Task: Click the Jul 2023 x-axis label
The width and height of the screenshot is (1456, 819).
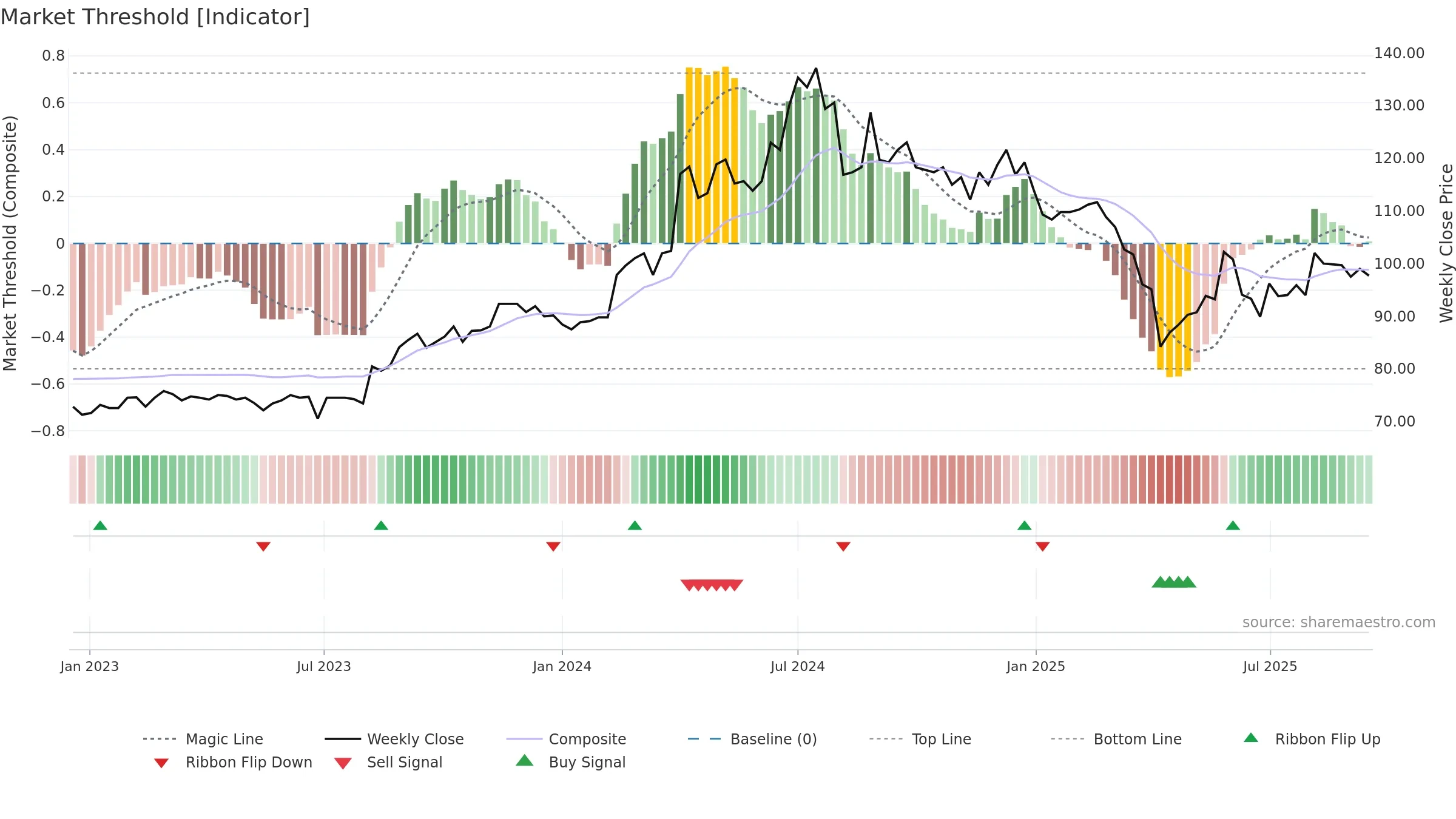Action: coord(324,666)
